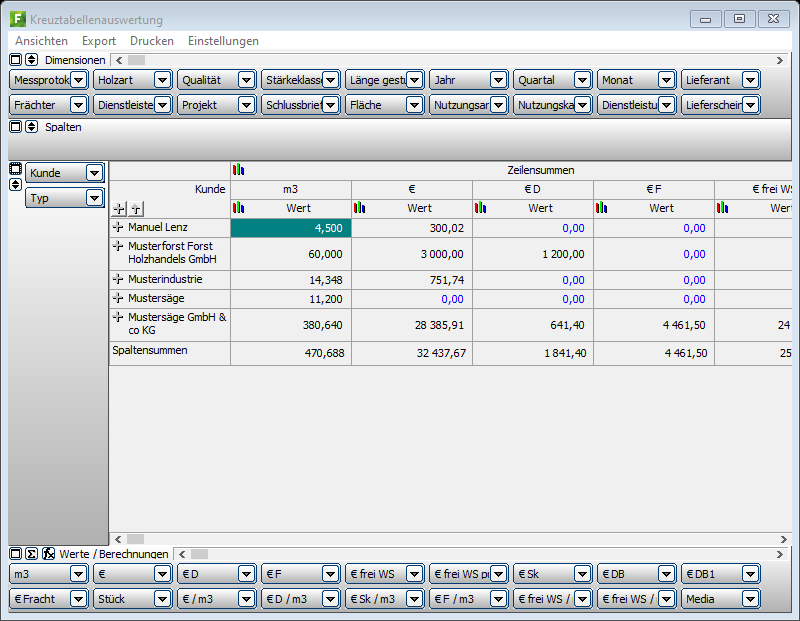Click the chart icon above Zeilensummen header
Viewport: 800px width, 621px height.
[x=238, y=170]
